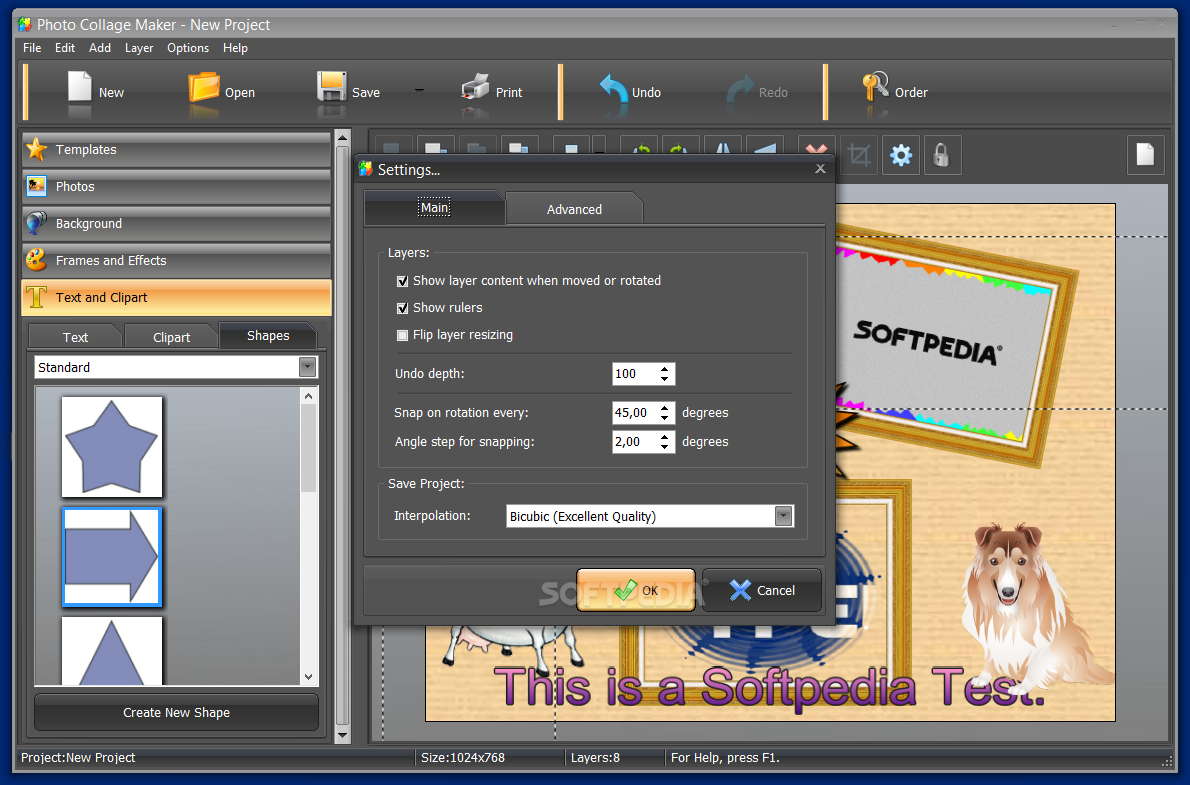
Task: Open the File menu
Action: click(32, 48)
